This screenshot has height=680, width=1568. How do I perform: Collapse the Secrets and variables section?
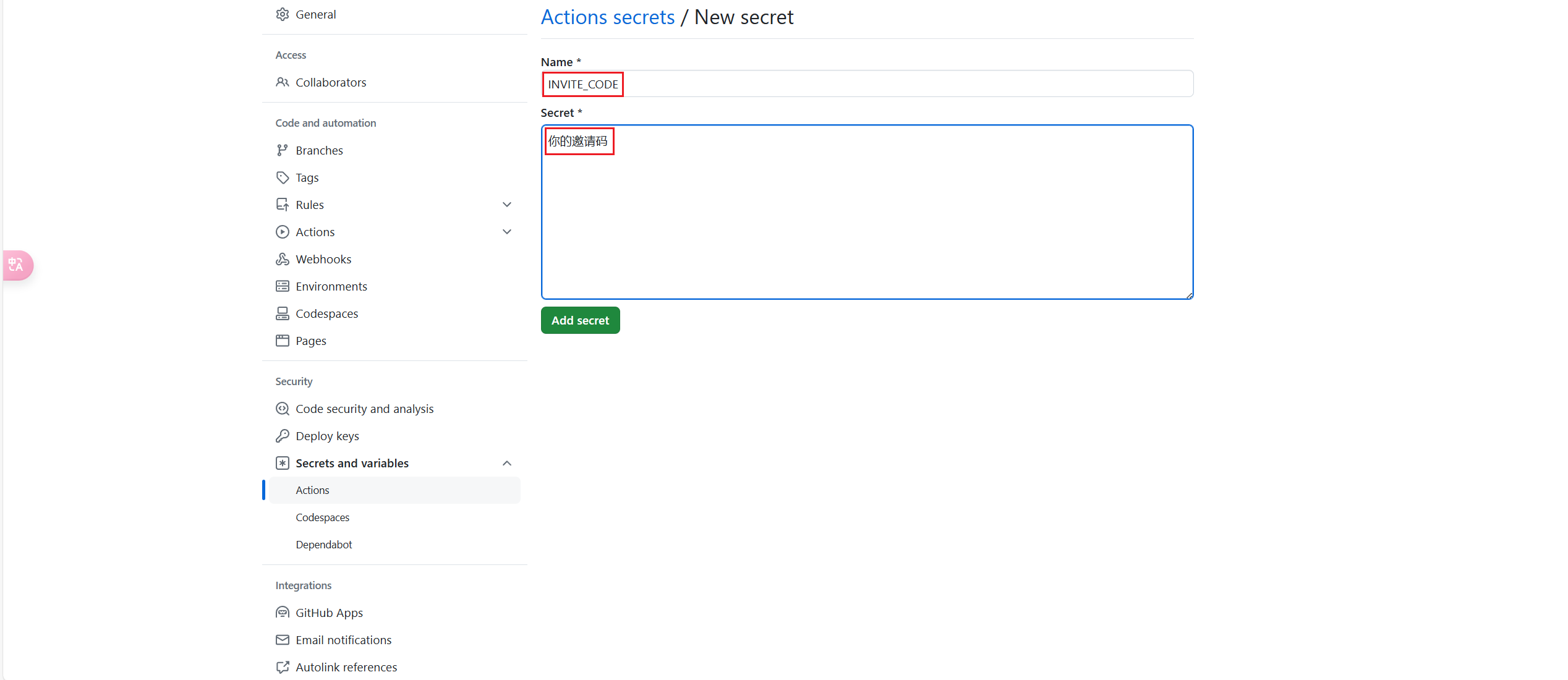point(507,463)
